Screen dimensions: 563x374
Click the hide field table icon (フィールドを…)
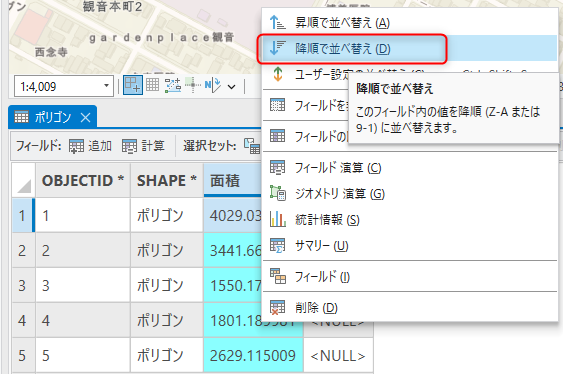point(277,105)
